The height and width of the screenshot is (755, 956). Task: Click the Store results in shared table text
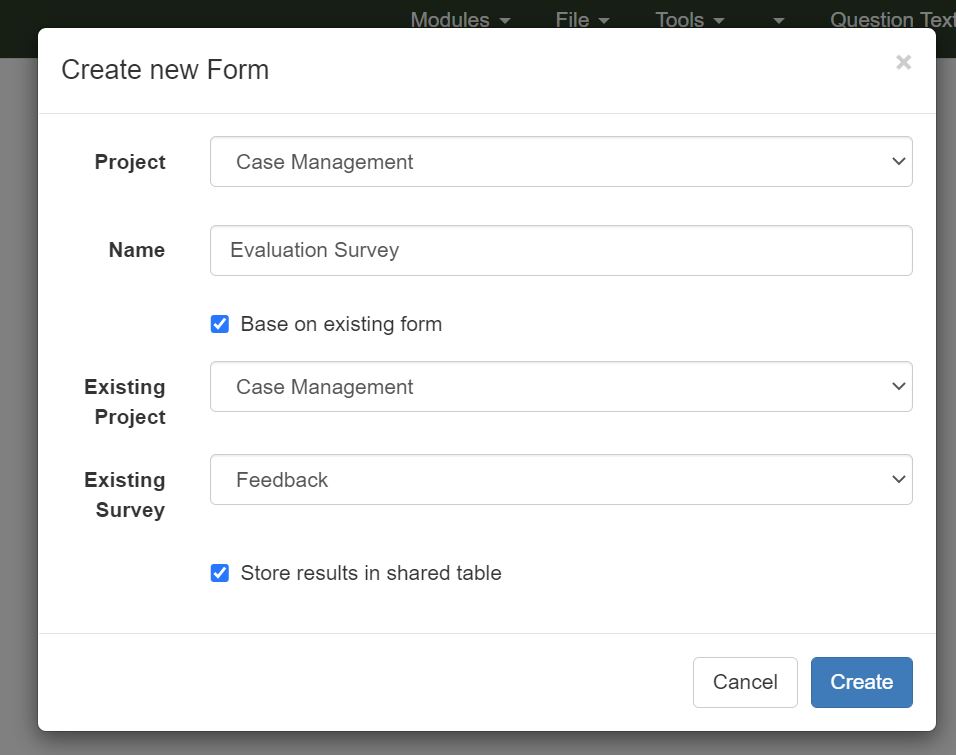(x=371, y=573)
